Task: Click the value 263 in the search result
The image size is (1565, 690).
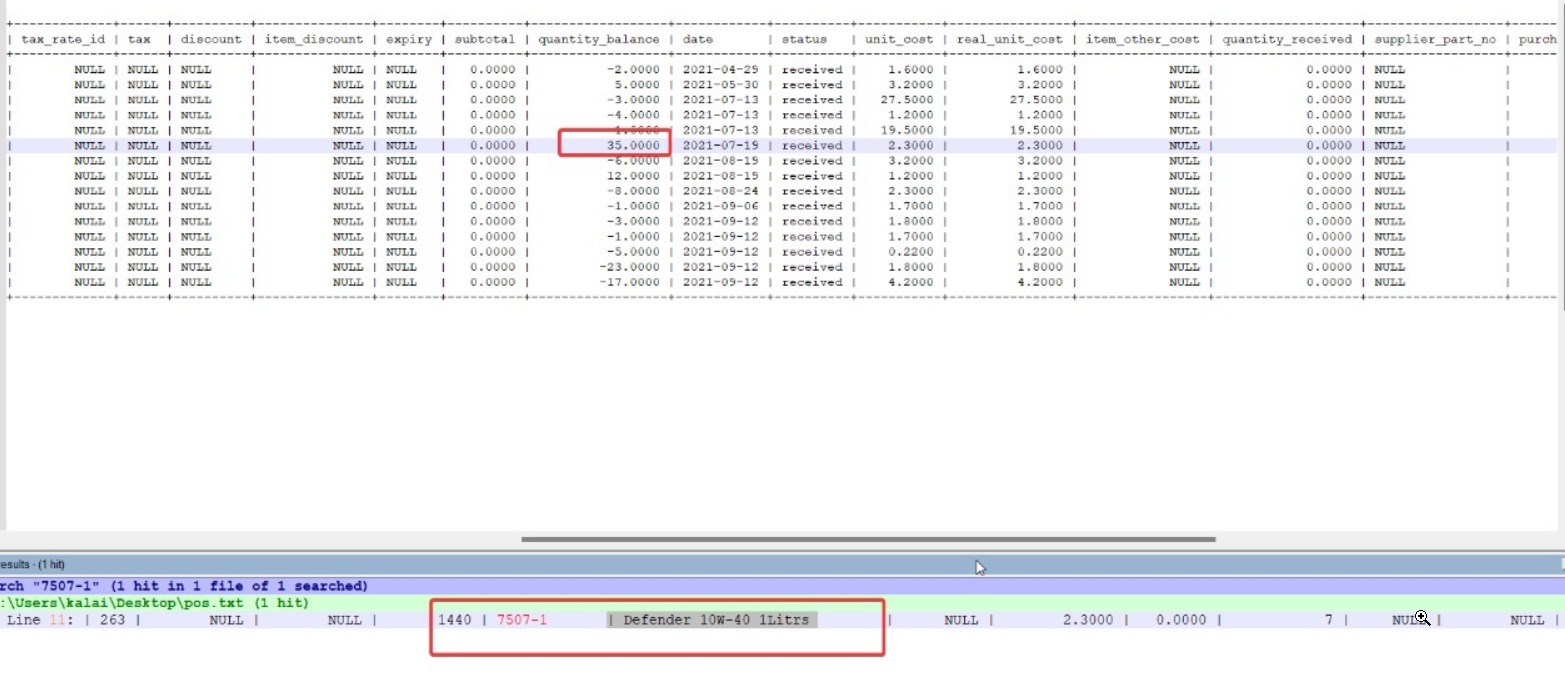Action: (112, 620)
